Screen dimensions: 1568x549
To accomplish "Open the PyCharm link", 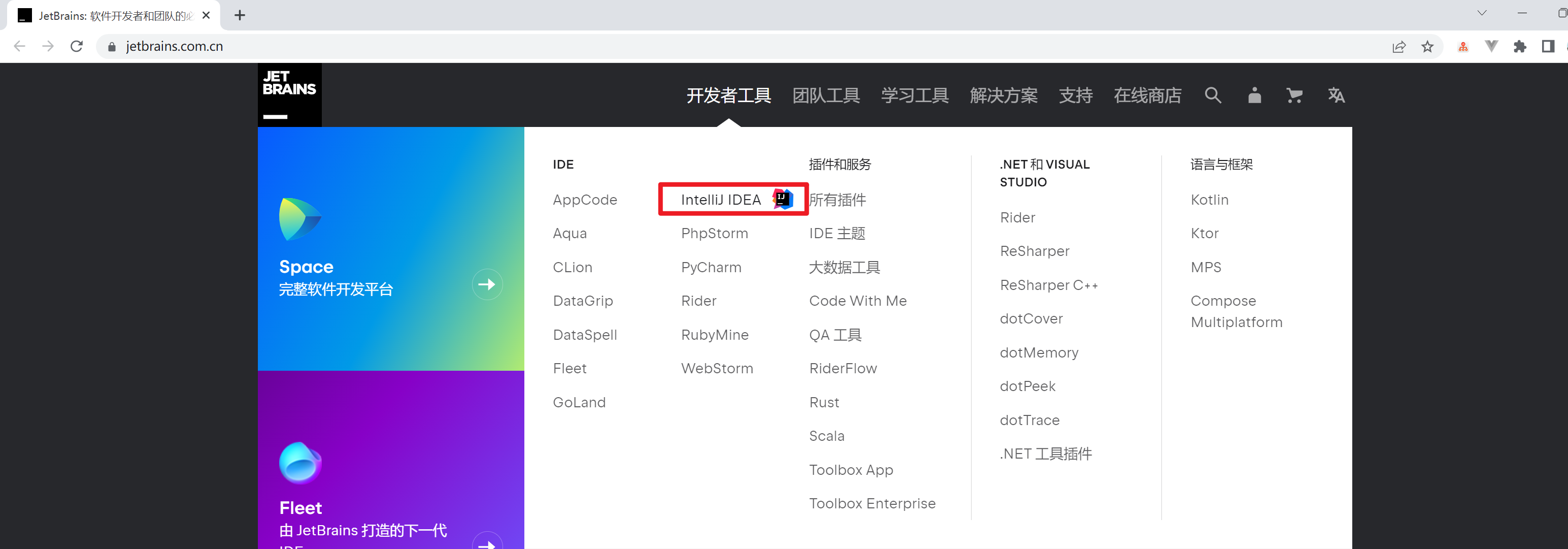I will tap(711, 267).
